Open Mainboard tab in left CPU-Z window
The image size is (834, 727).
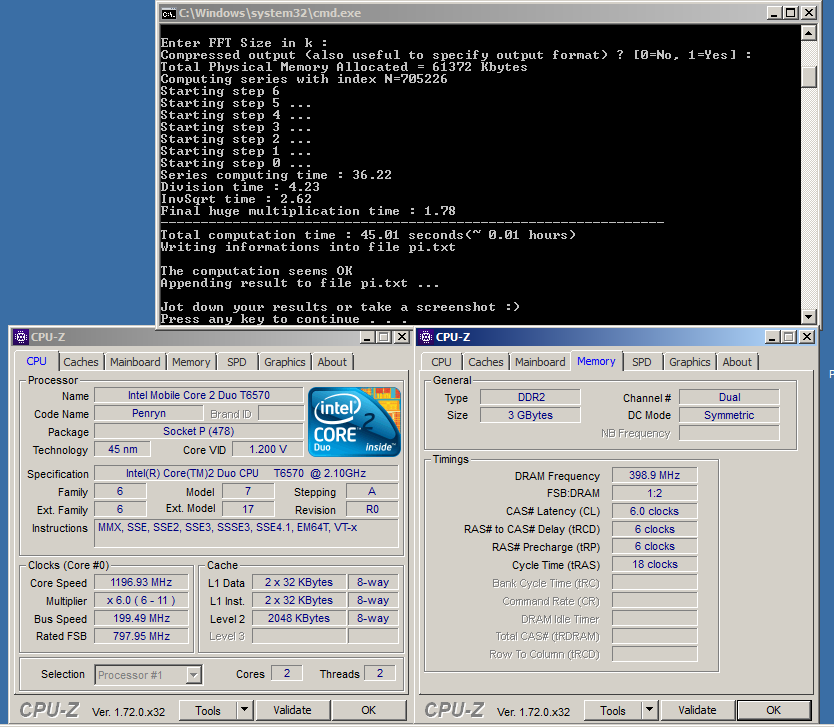click(x=135, y=362)
